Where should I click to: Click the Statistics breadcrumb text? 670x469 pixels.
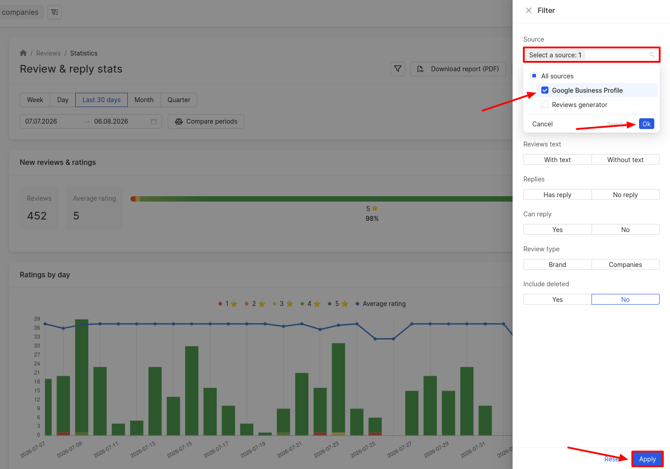pos(84,53)
